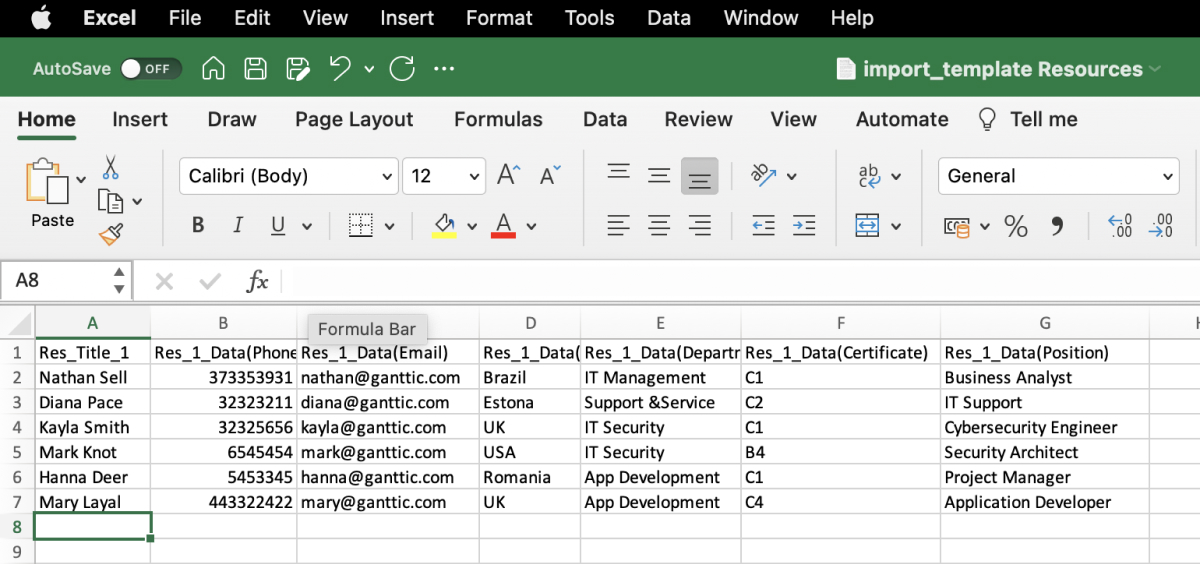This screenshot has height=564, width=1200.
Task: Click the Decrease Indent icon
Action: (x=764, y=225)
